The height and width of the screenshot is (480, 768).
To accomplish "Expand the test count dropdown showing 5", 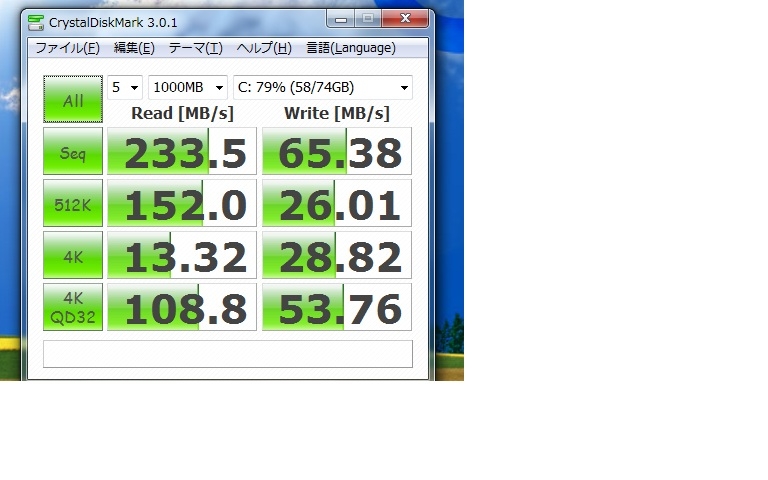I will coord(125,87).
